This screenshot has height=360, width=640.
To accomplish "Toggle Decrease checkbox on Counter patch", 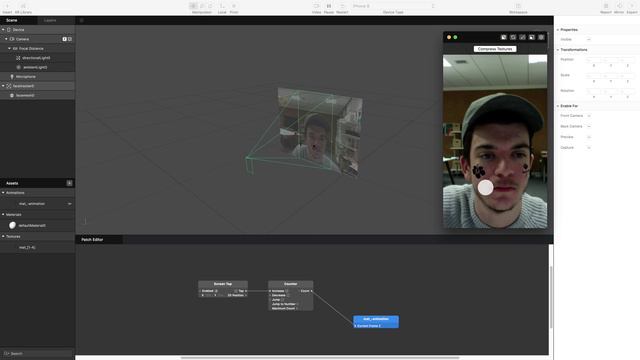I will (288, 295).
